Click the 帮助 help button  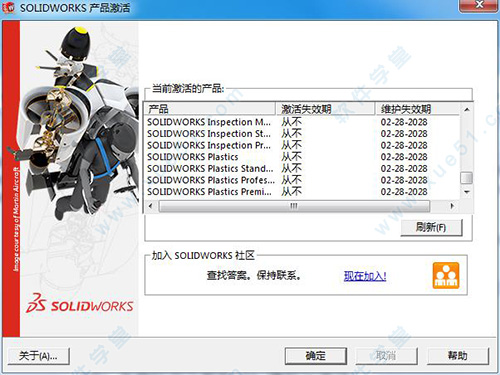click(458, 356)
